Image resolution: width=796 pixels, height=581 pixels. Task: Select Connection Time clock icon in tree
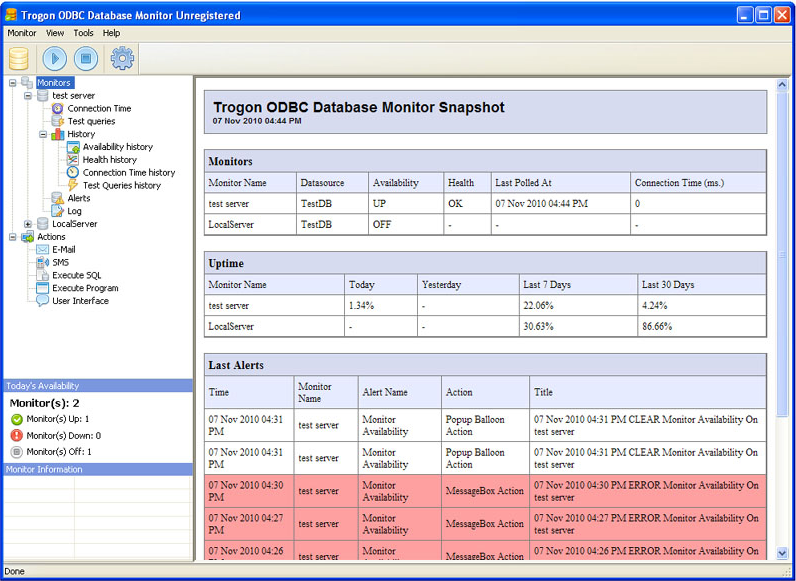click(x=58, y=108)
